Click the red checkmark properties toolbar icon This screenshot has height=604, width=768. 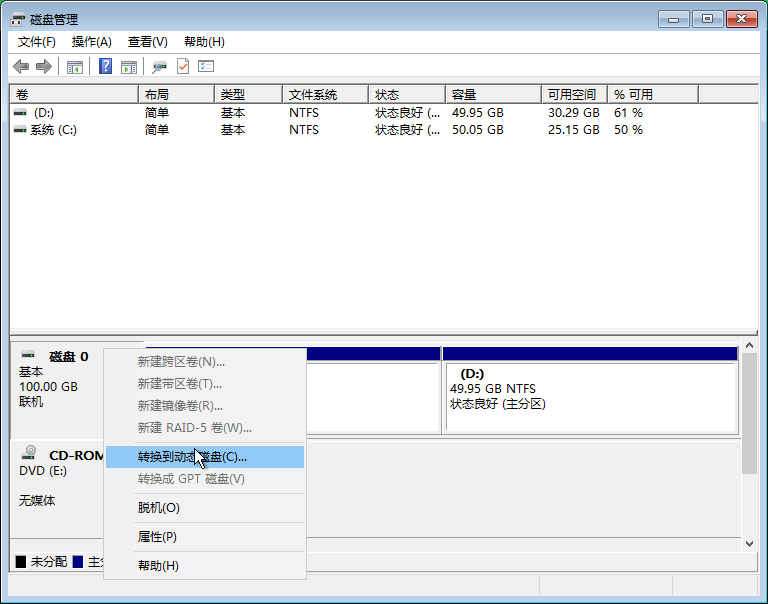pos(183,66)
